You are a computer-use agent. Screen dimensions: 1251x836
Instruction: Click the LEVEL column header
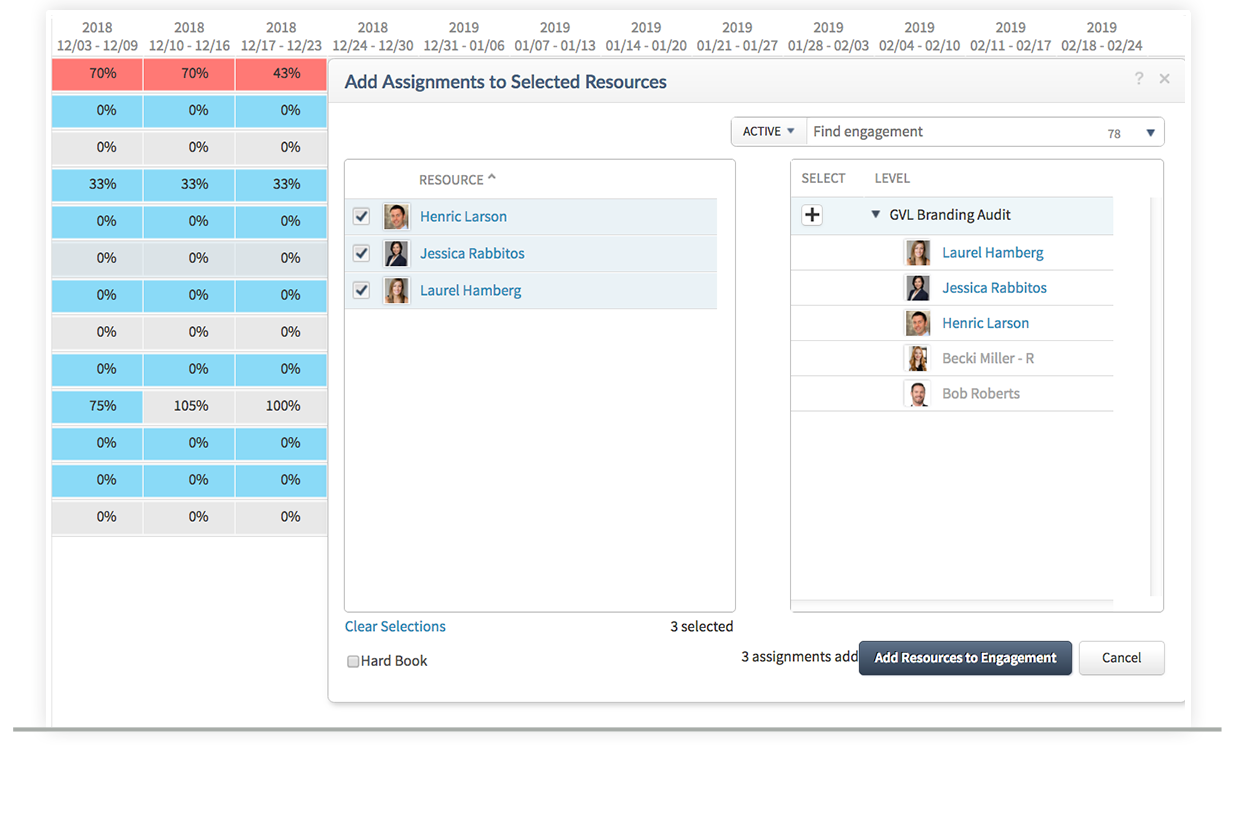point(892,179)
